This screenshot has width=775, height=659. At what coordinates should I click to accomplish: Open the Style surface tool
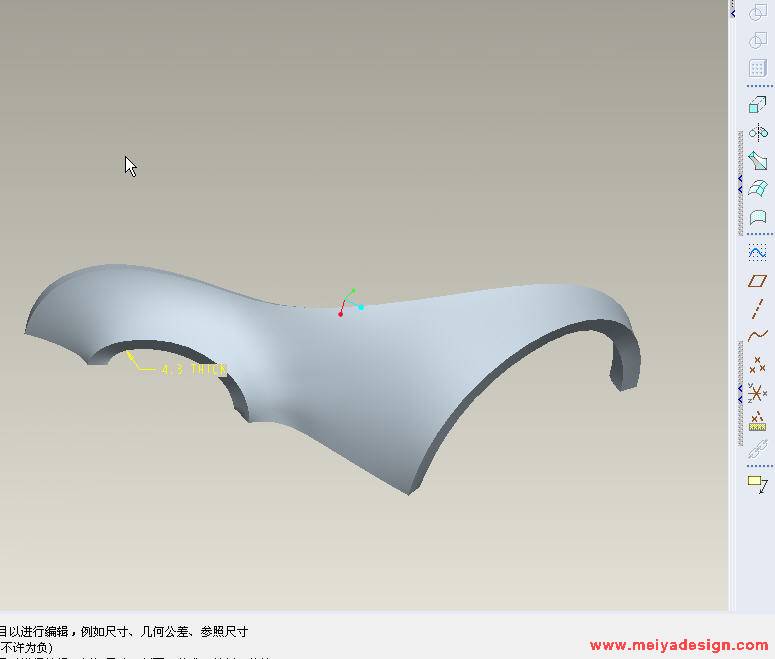(x=758, y=217)
